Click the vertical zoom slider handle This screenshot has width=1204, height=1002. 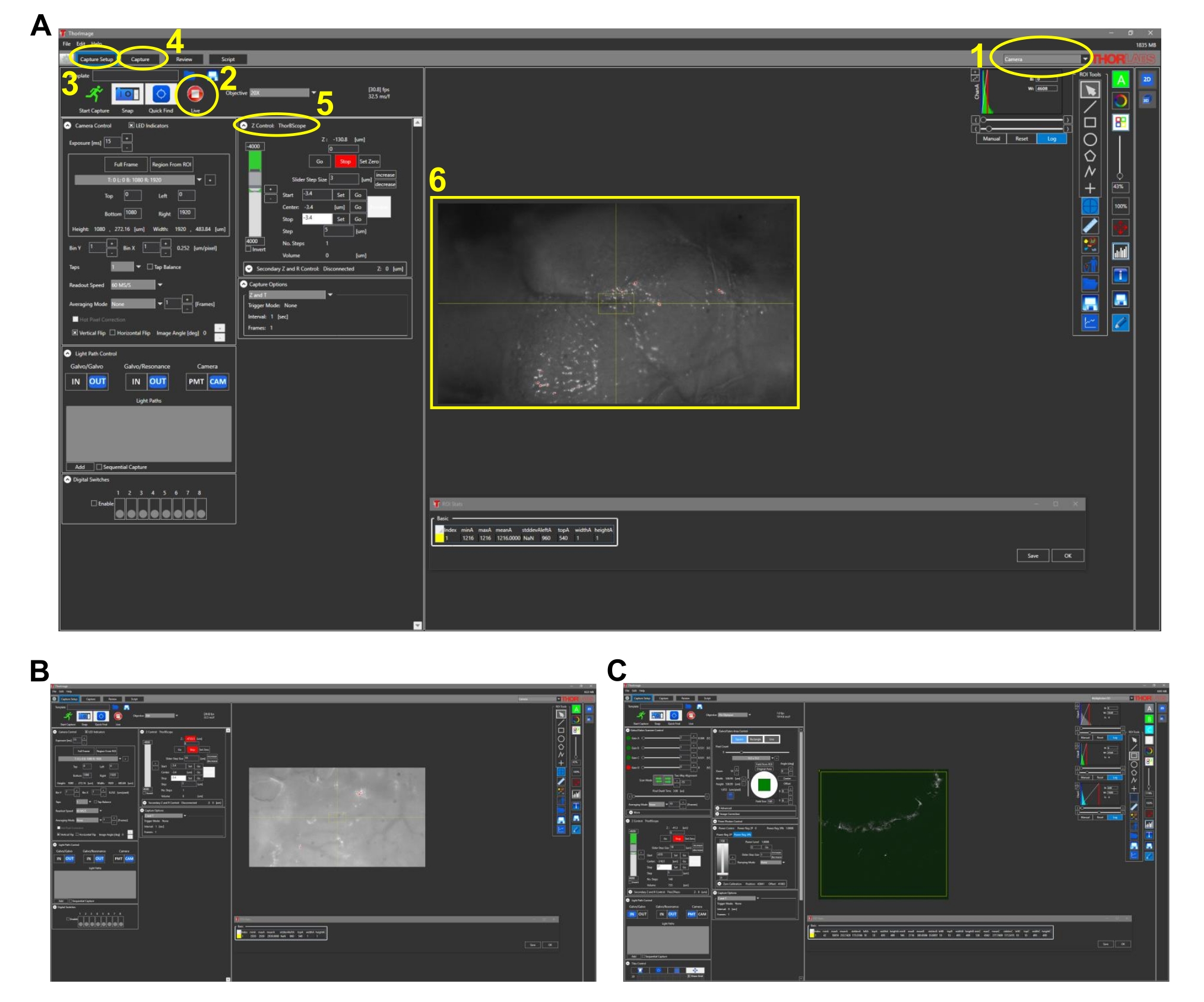coord(1120,176)
